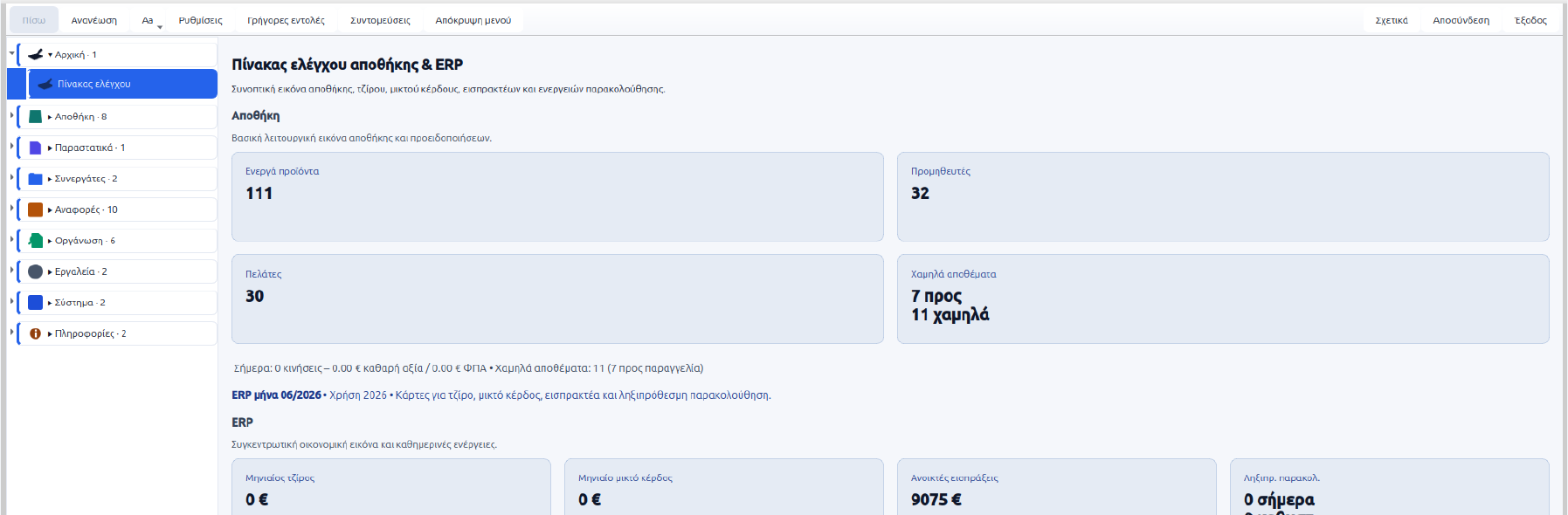Click the Αρχική bird icon in the sidebar
Screen dimensions: 1568x515
tap(36, 54)
